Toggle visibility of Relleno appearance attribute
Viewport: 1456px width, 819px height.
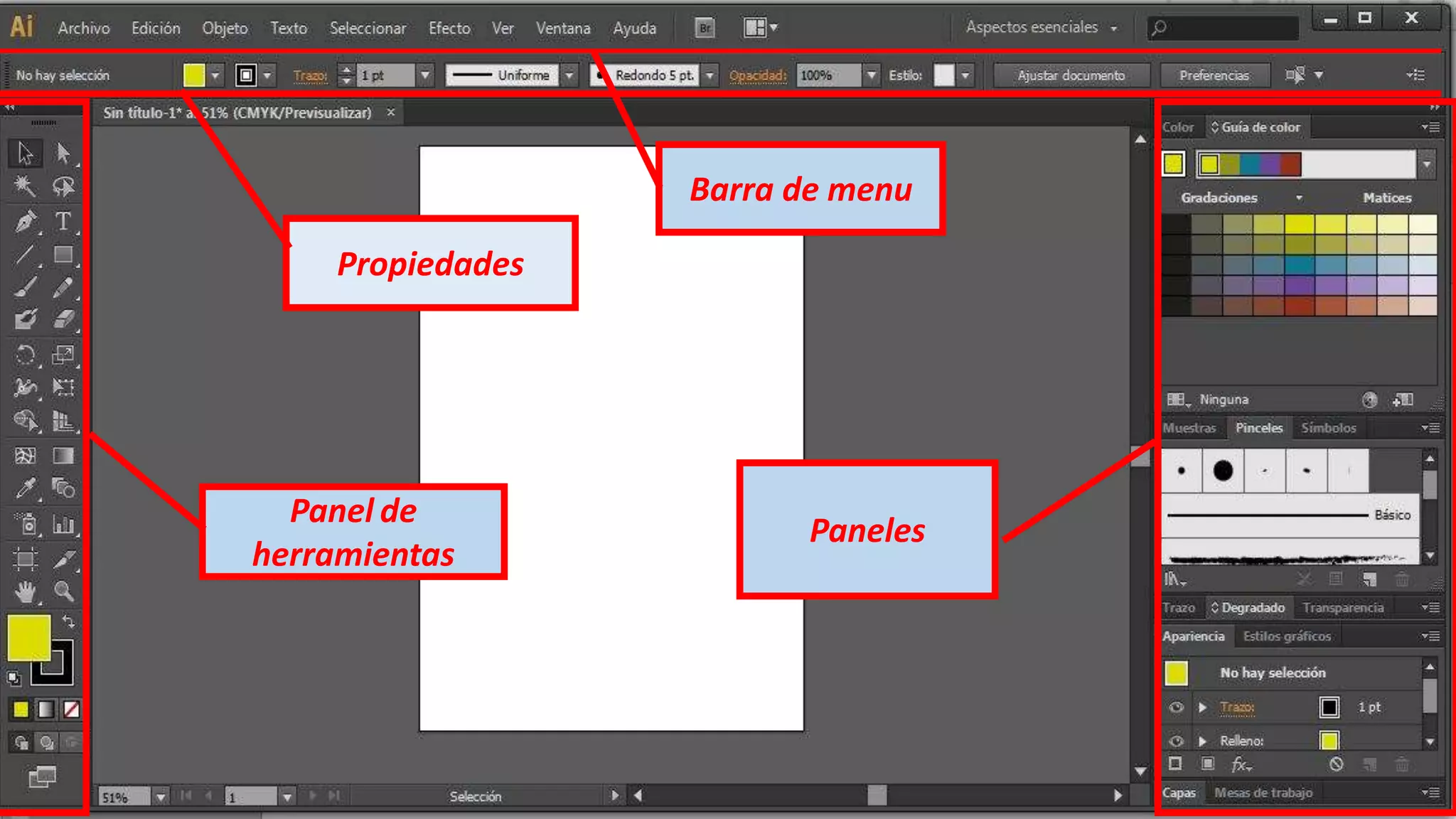point(1176,741)
